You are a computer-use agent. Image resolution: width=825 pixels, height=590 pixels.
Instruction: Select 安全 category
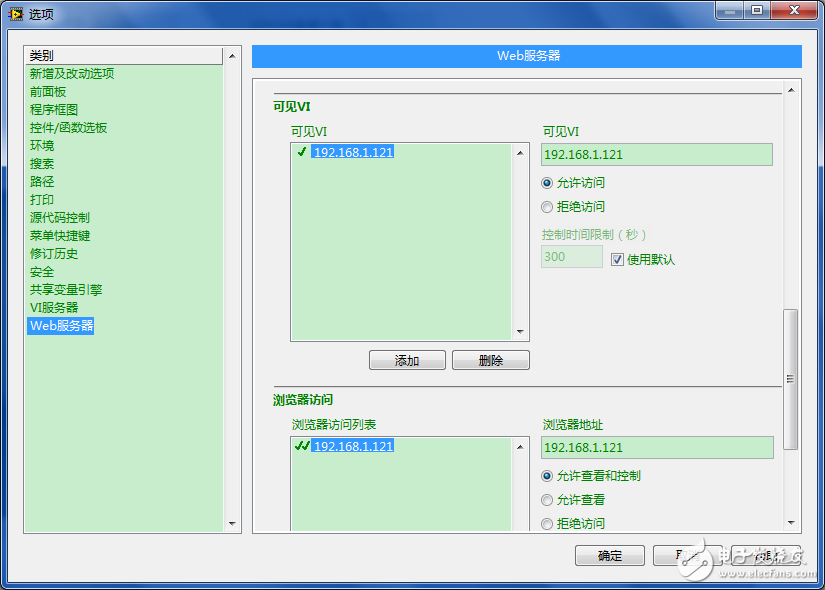pyautogui.click(x=42, y=272)
